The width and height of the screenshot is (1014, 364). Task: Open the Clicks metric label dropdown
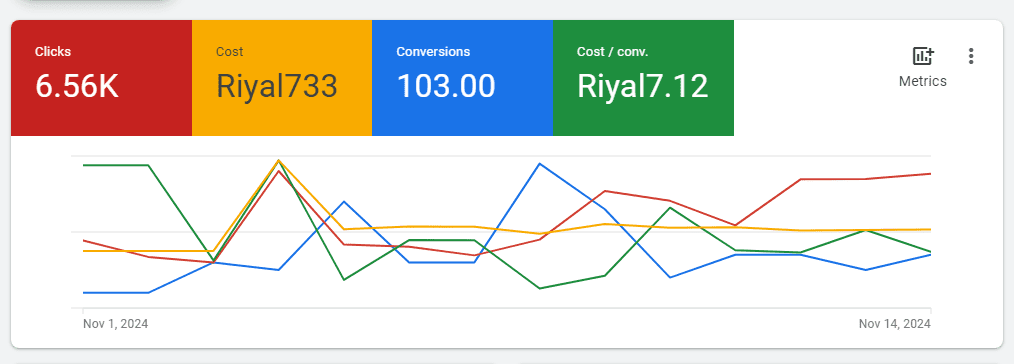53,52
